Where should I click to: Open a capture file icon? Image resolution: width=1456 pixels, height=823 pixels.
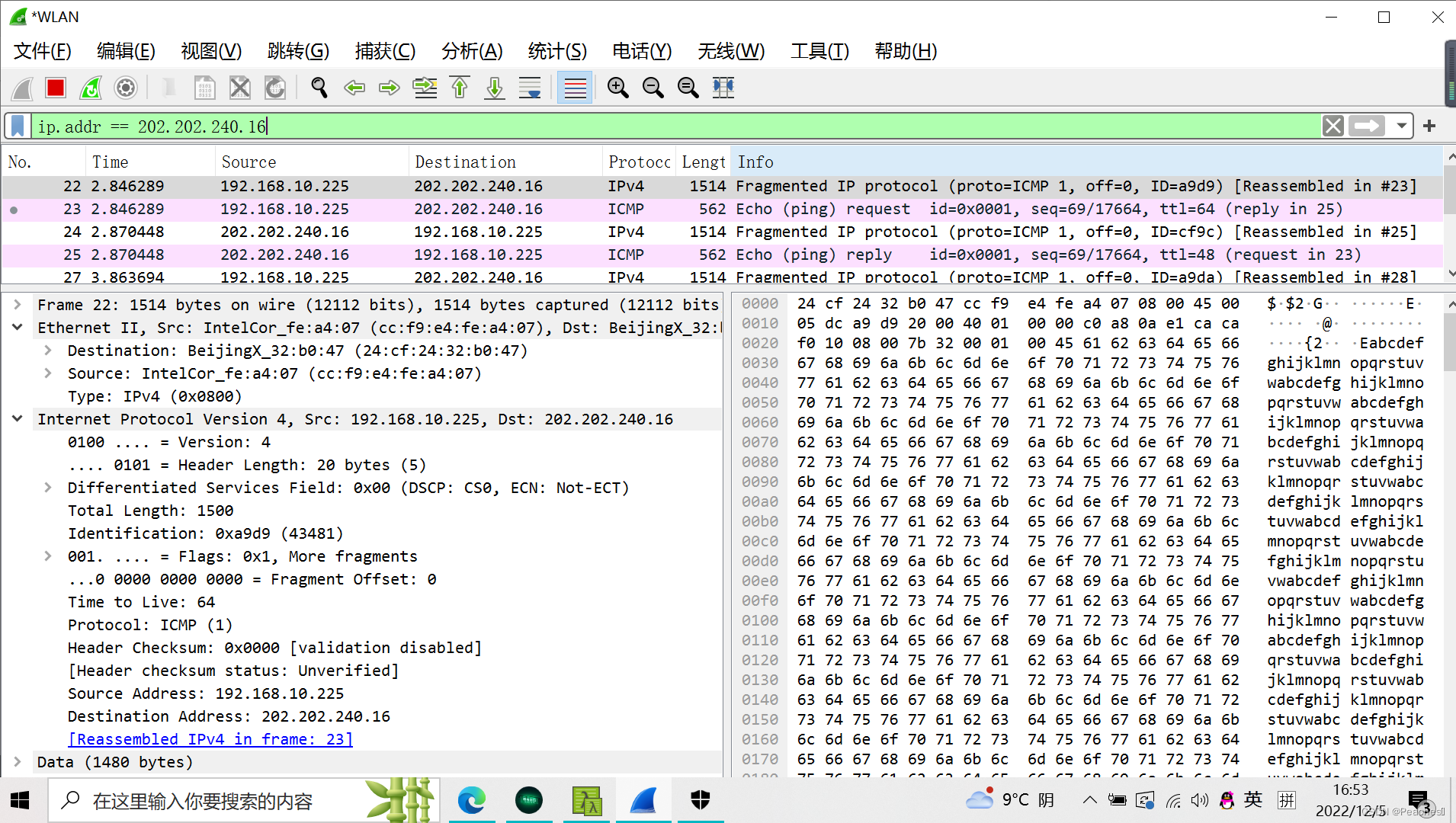[x=169, y=88]
